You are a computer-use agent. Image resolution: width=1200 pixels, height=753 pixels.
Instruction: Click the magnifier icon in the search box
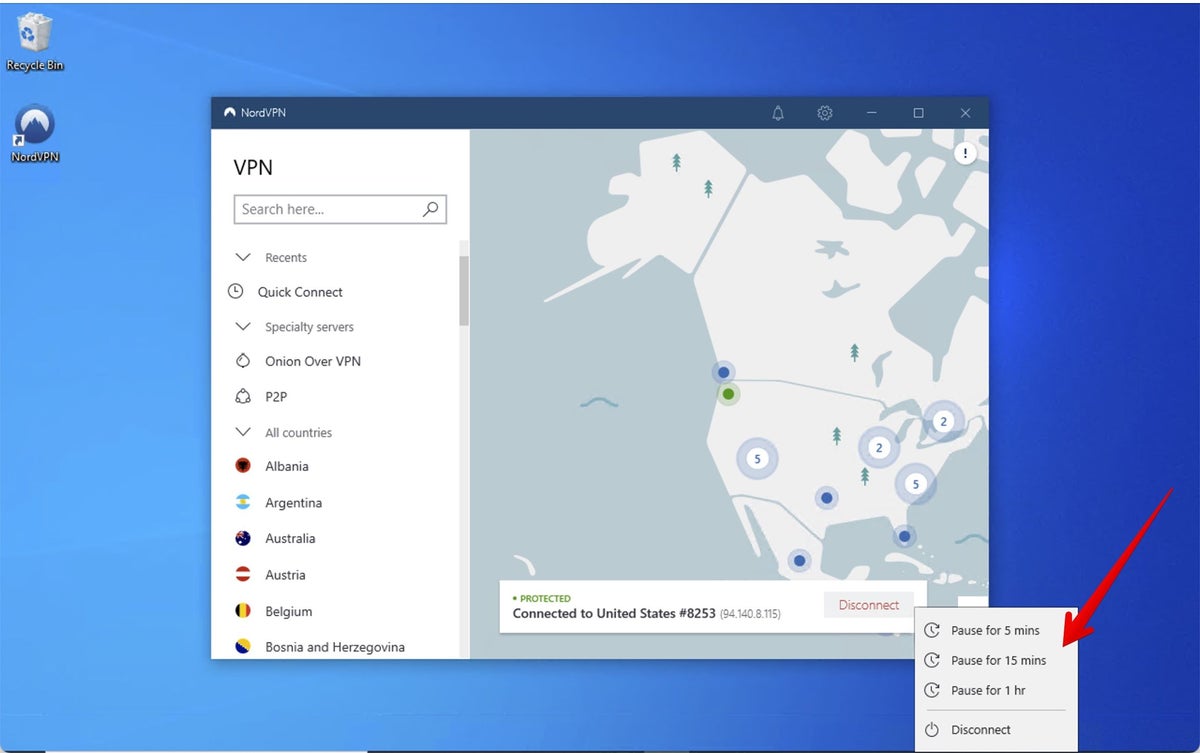[x=430, y=209]
